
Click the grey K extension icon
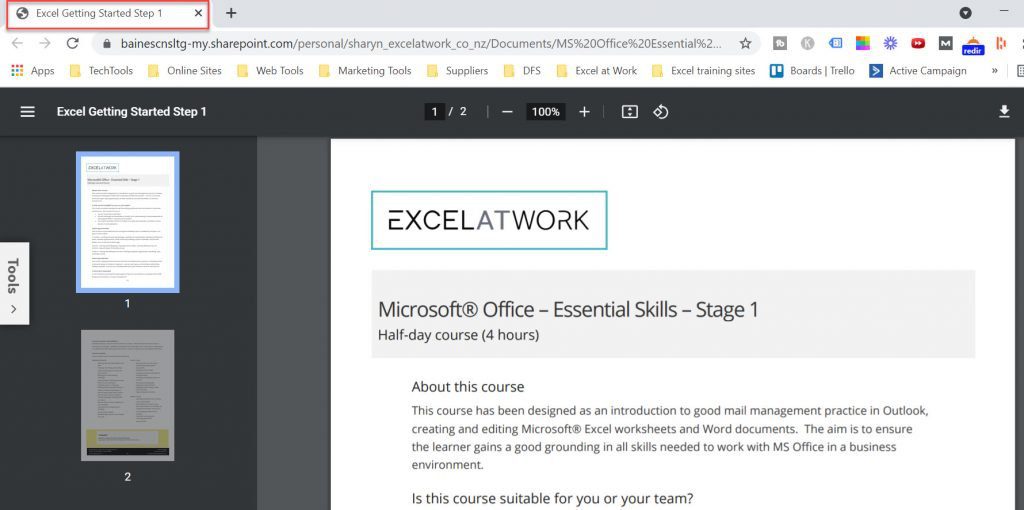(808, 43)
